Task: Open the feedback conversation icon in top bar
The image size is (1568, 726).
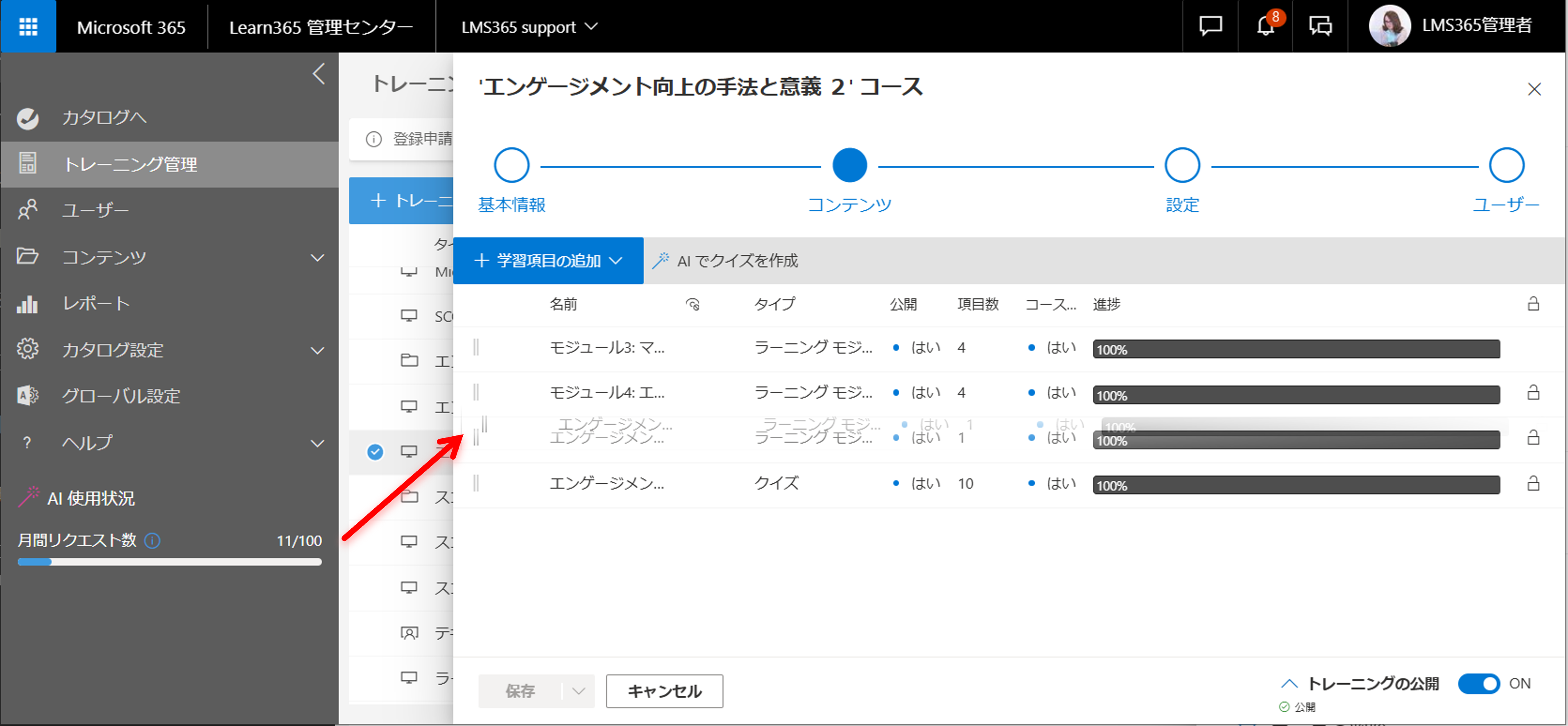Action: pos(1320,26)
